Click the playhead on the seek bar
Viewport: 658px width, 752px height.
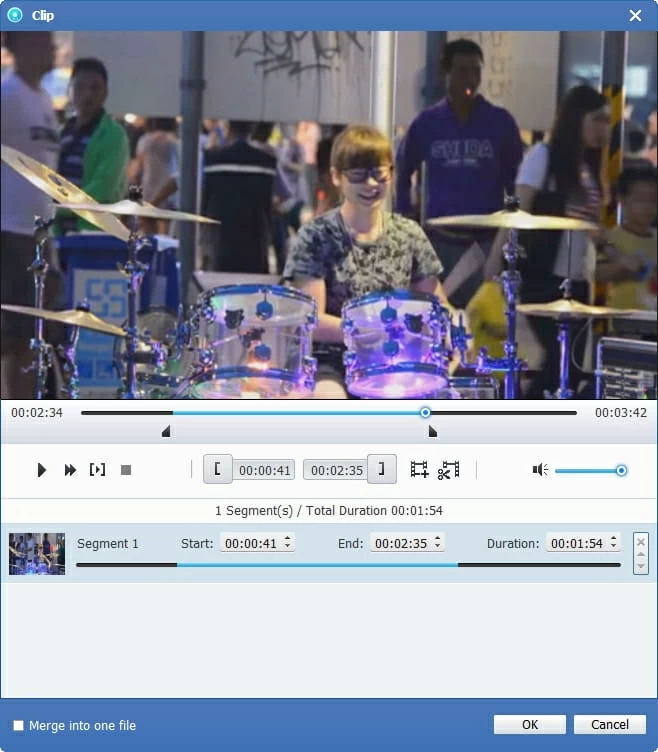point(425,412)
